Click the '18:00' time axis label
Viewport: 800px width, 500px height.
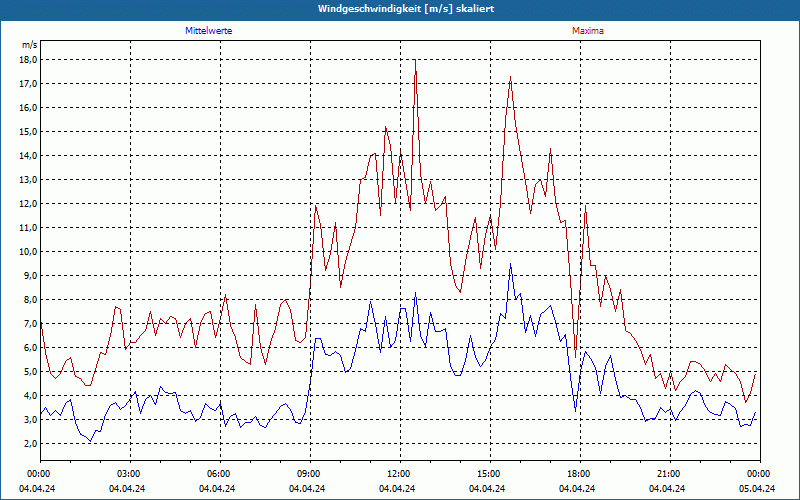(580, 474)
